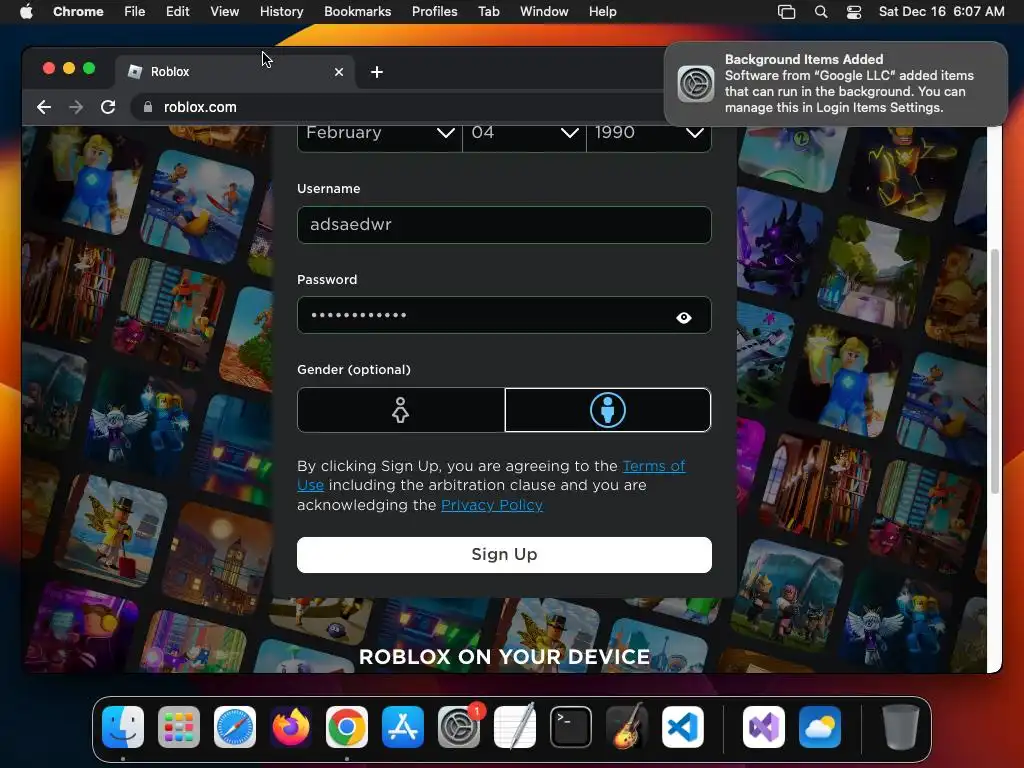Screen dimensions: 1024x768
Task: Show the password with eye icon
Action: tap(684, 317)
